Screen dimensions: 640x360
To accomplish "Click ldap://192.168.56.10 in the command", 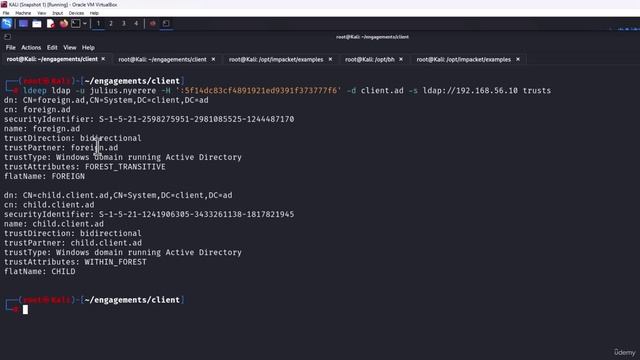I will (470, 91).
